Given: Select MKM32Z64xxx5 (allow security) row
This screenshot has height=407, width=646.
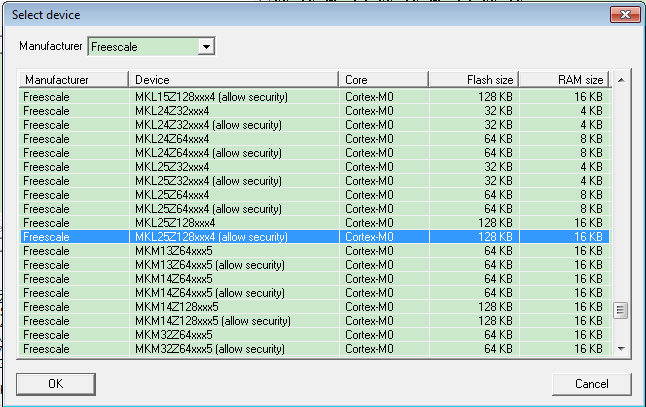Looking at the screenshot, I should coord(315,349).
